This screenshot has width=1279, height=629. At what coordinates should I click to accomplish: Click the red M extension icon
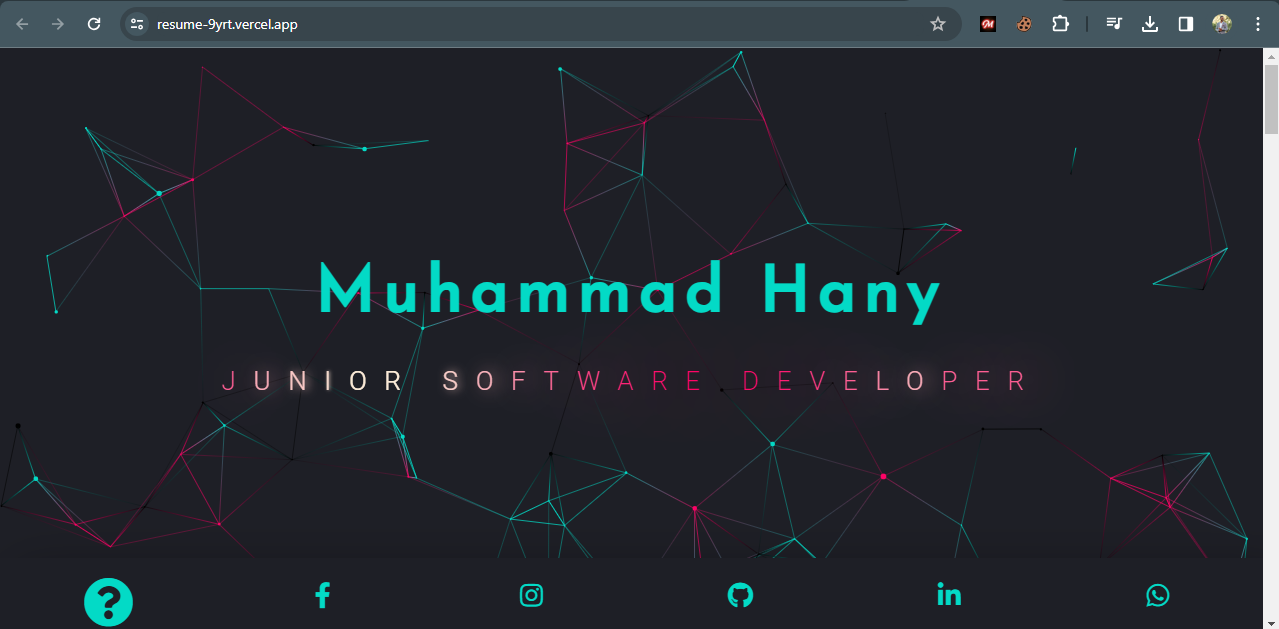point(988,24)
